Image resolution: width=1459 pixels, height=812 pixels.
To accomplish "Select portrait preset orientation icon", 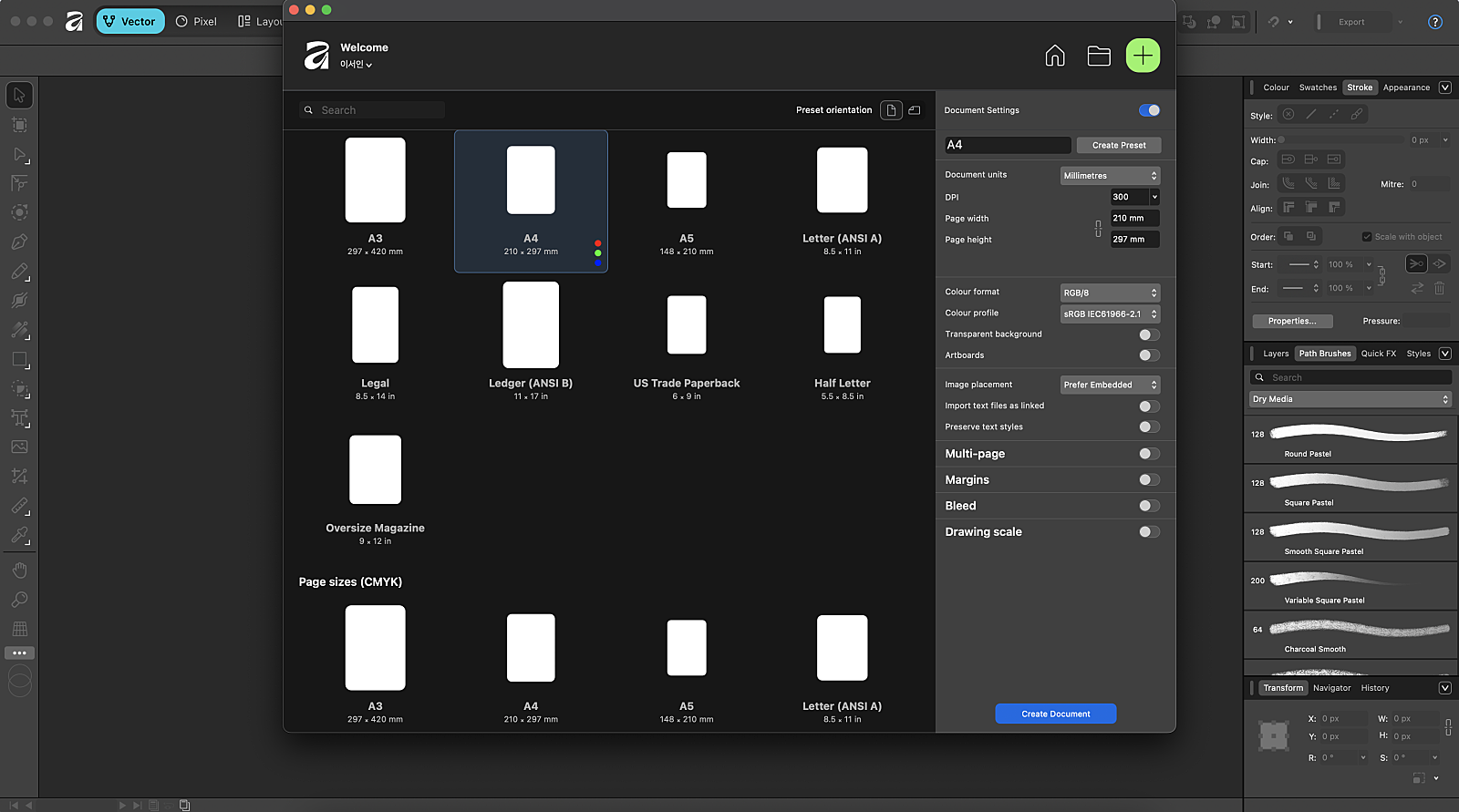I will pos(891,110).
